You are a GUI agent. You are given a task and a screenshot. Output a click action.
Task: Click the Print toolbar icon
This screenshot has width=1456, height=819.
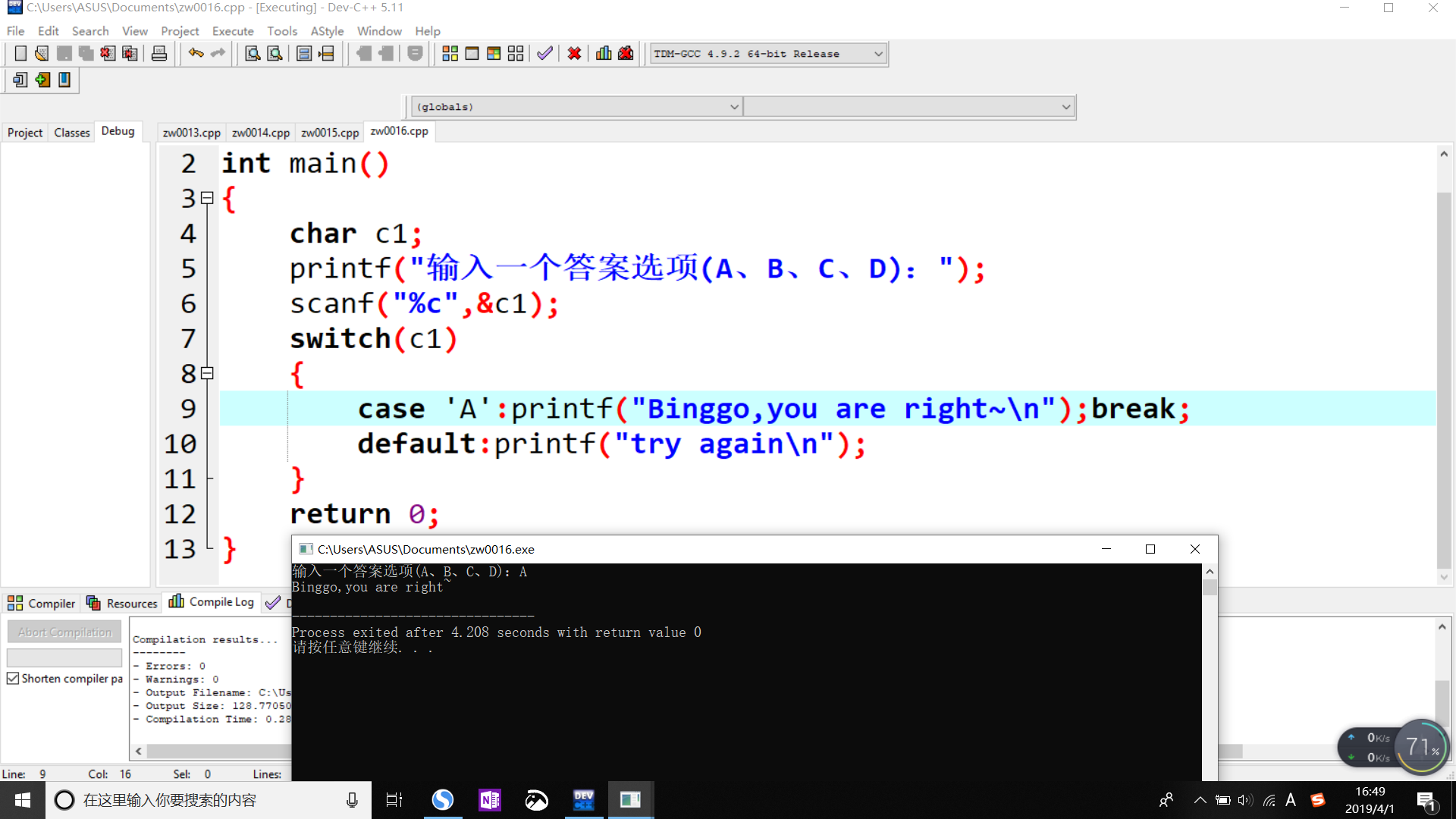pos(159,54)
